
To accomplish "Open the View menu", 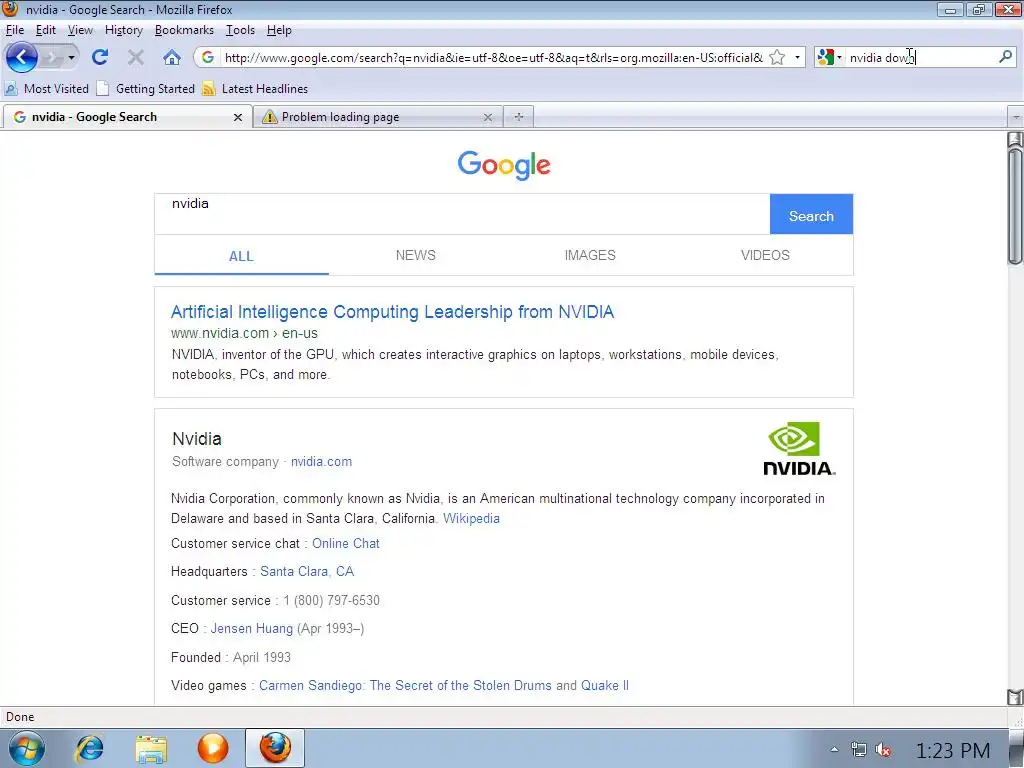I will (x=80, y=30).
